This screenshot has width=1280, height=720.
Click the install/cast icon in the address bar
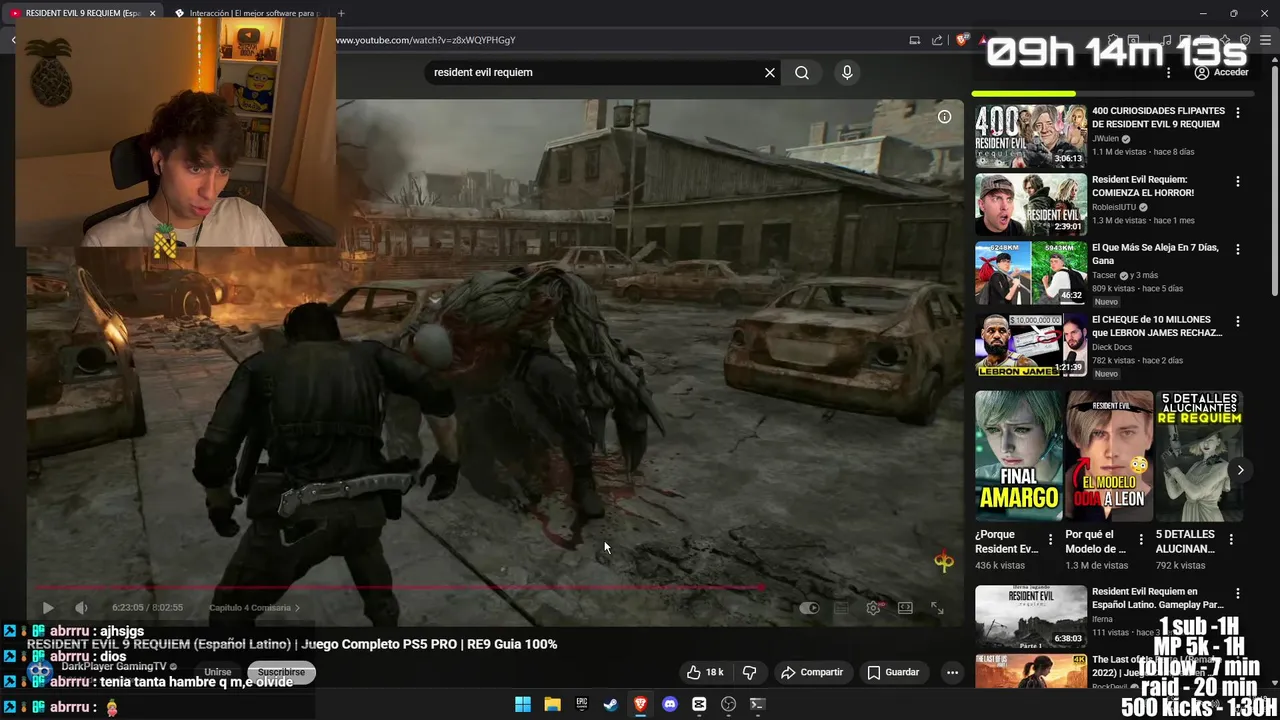[914, 40]
